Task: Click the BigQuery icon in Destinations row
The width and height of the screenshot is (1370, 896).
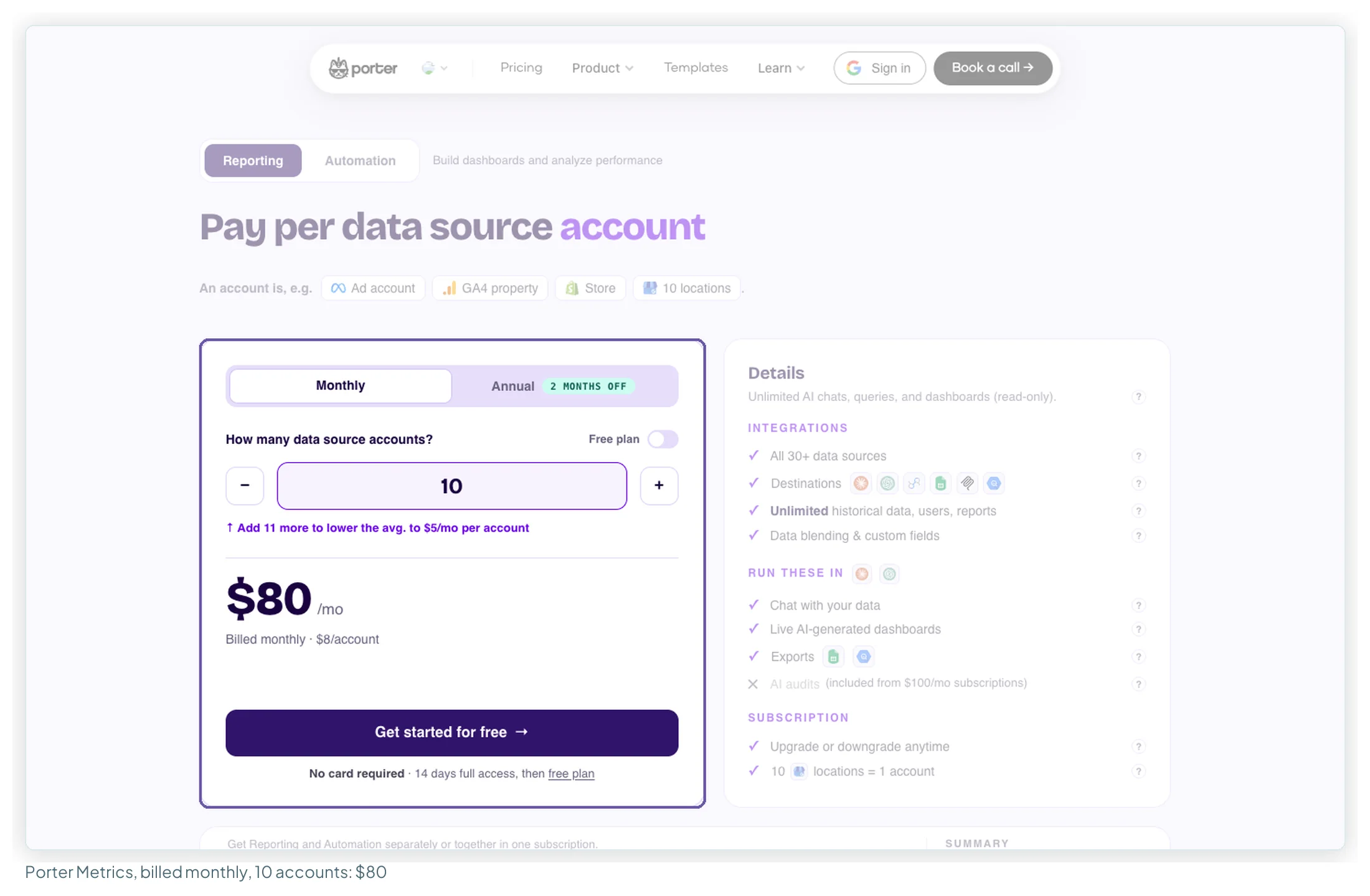Action: [x=994, y=483]
